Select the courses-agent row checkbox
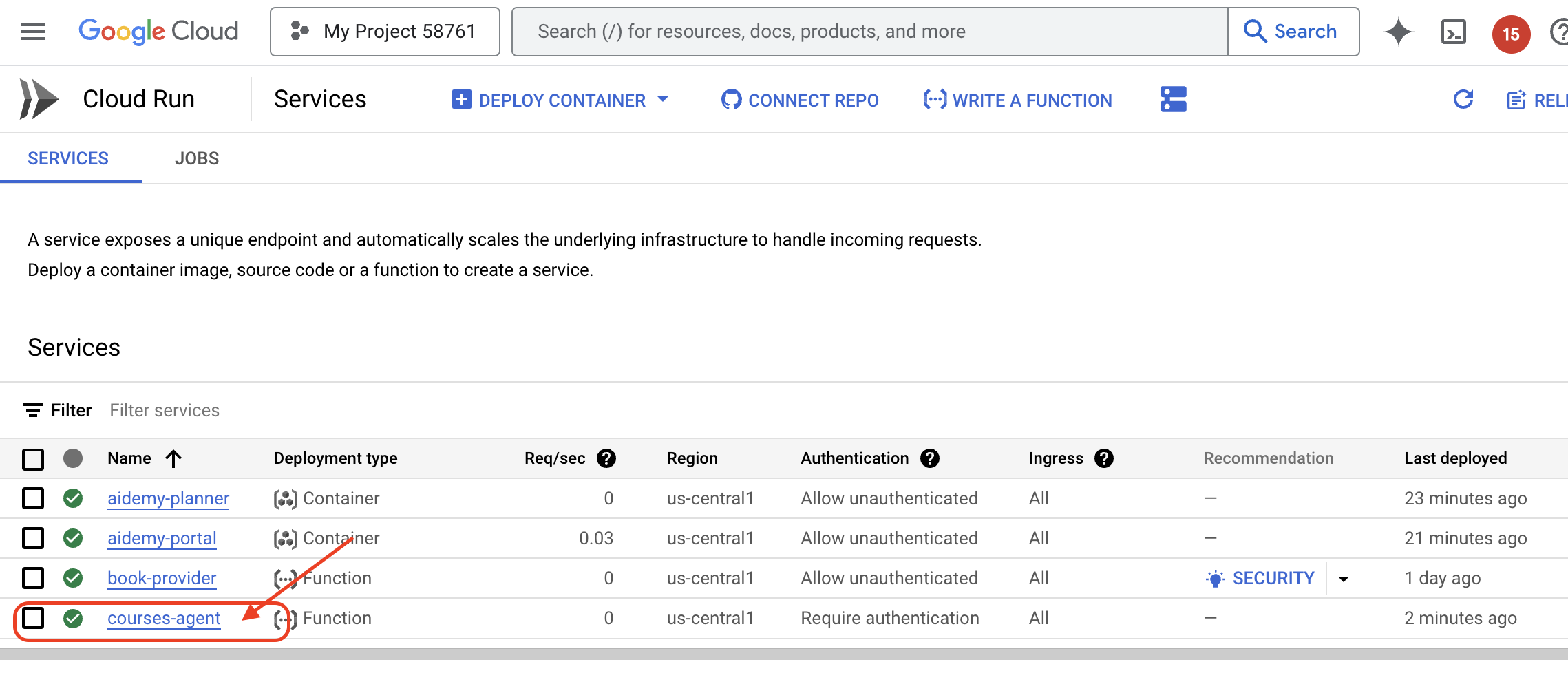The image size is (1568, 684). click(33, 618)
